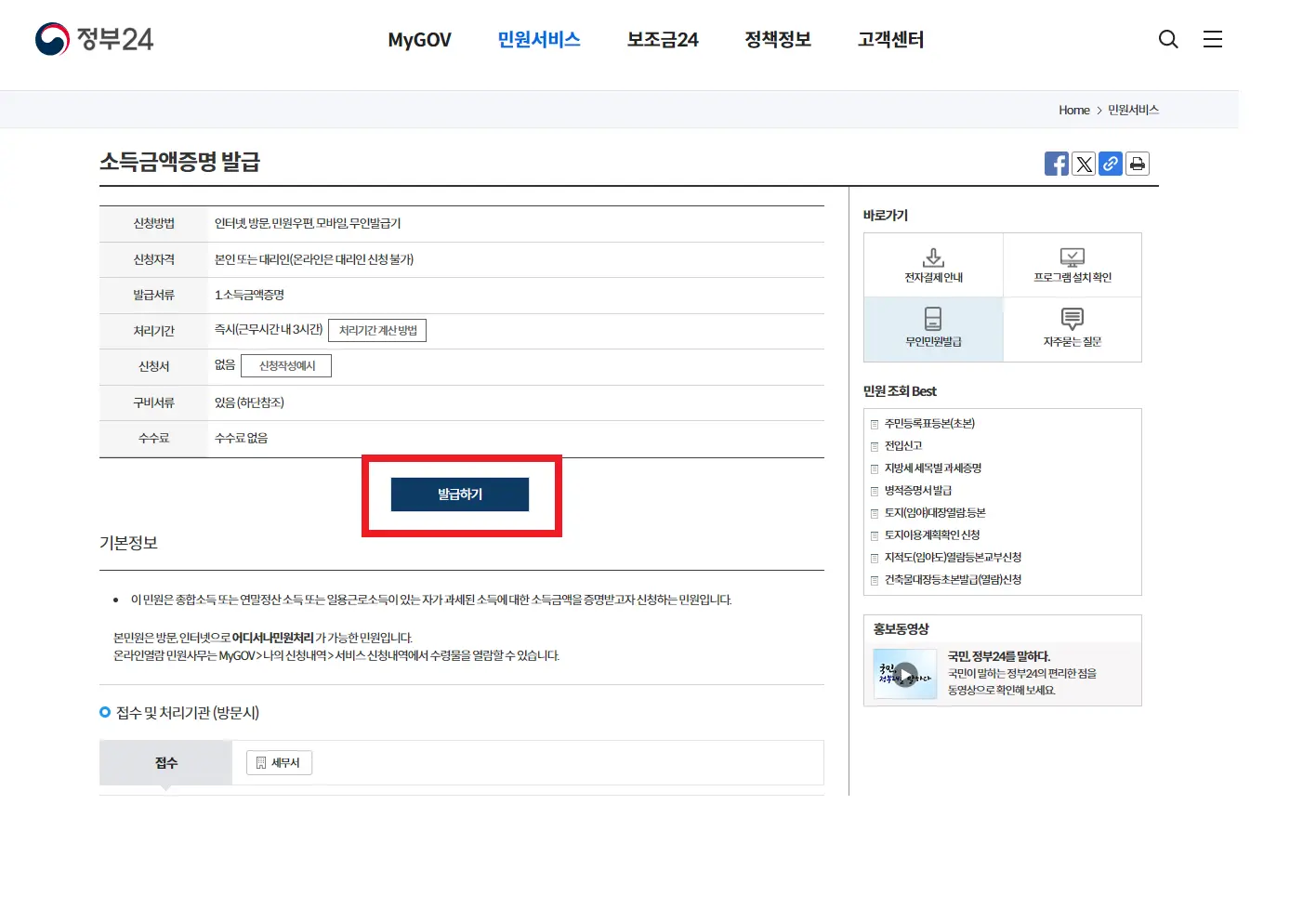The height and width of the screenshot is (910, 1316).
Task: Click 접수 및 처리기관 (방문시) heading
Action: [x=188, y=713]
